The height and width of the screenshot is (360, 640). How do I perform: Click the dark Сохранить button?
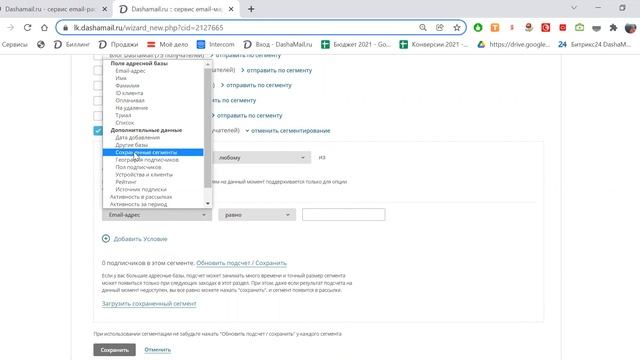114,350
